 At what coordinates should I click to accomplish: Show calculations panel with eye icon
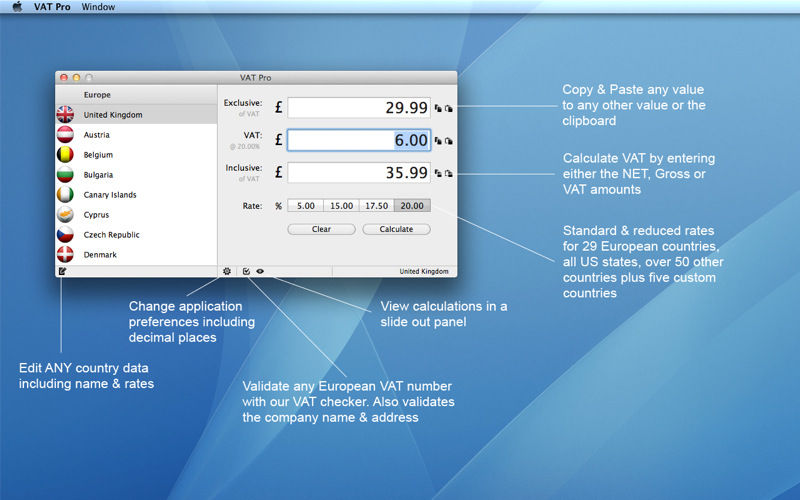click(260, 271)
